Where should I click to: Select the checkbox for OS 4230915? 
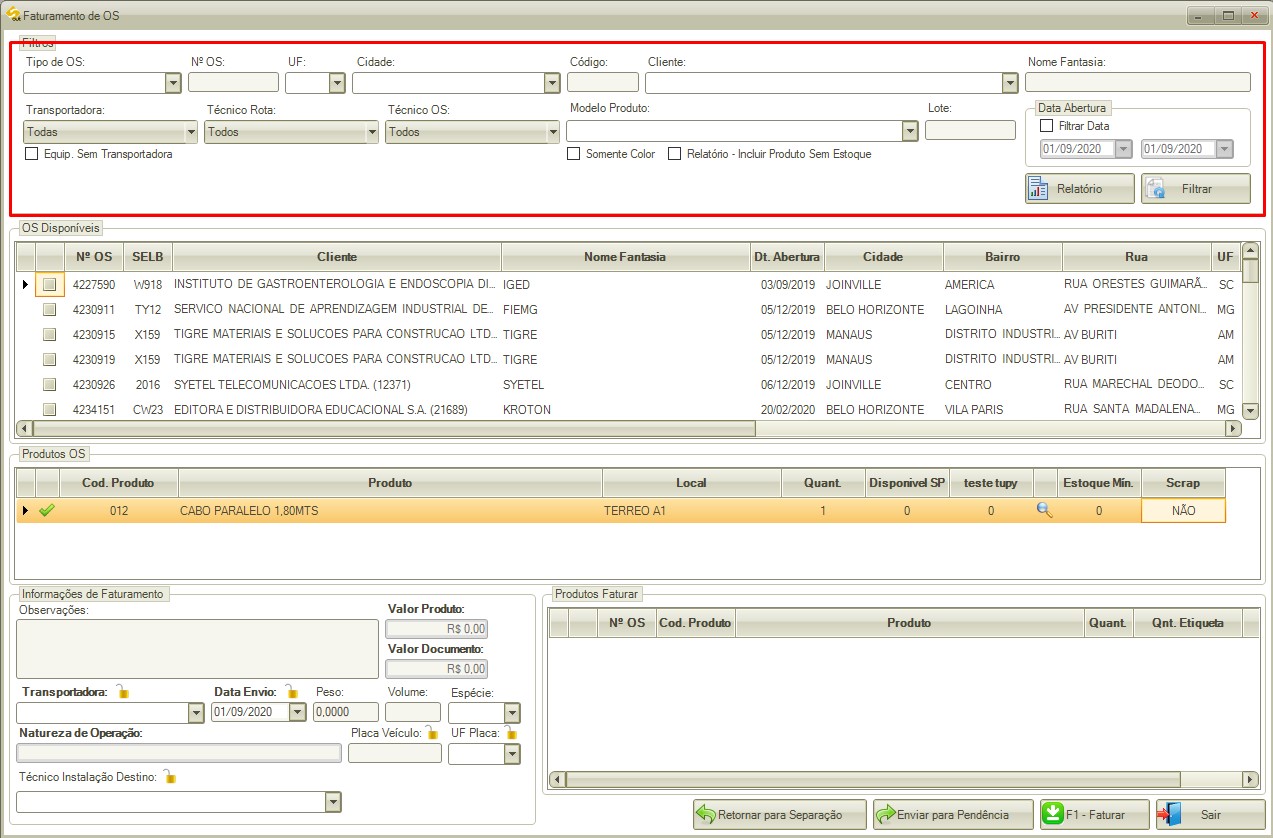[x=49, y=334]
